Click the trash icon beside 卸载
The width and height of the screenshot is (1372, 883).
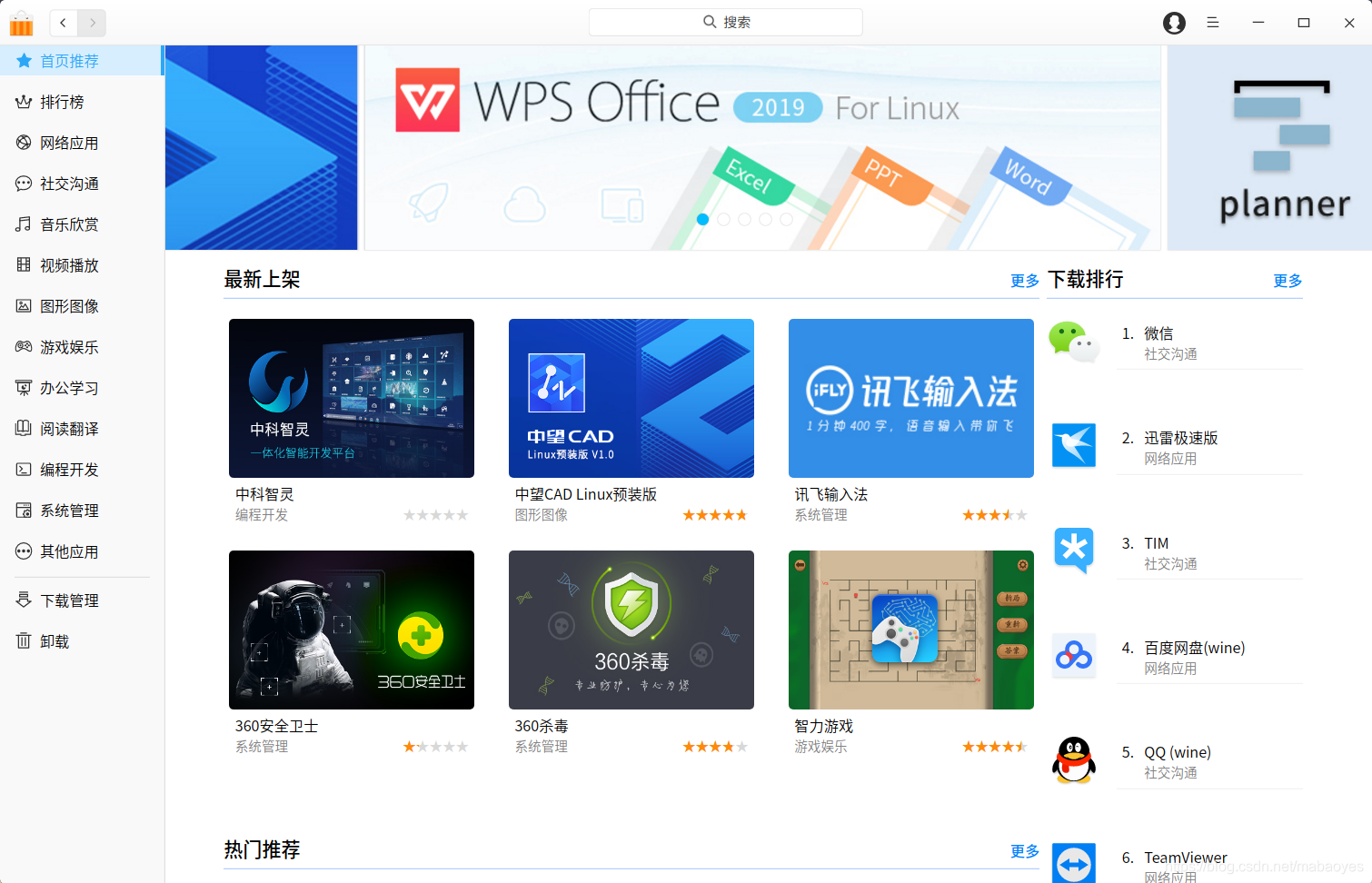(24, 641)
